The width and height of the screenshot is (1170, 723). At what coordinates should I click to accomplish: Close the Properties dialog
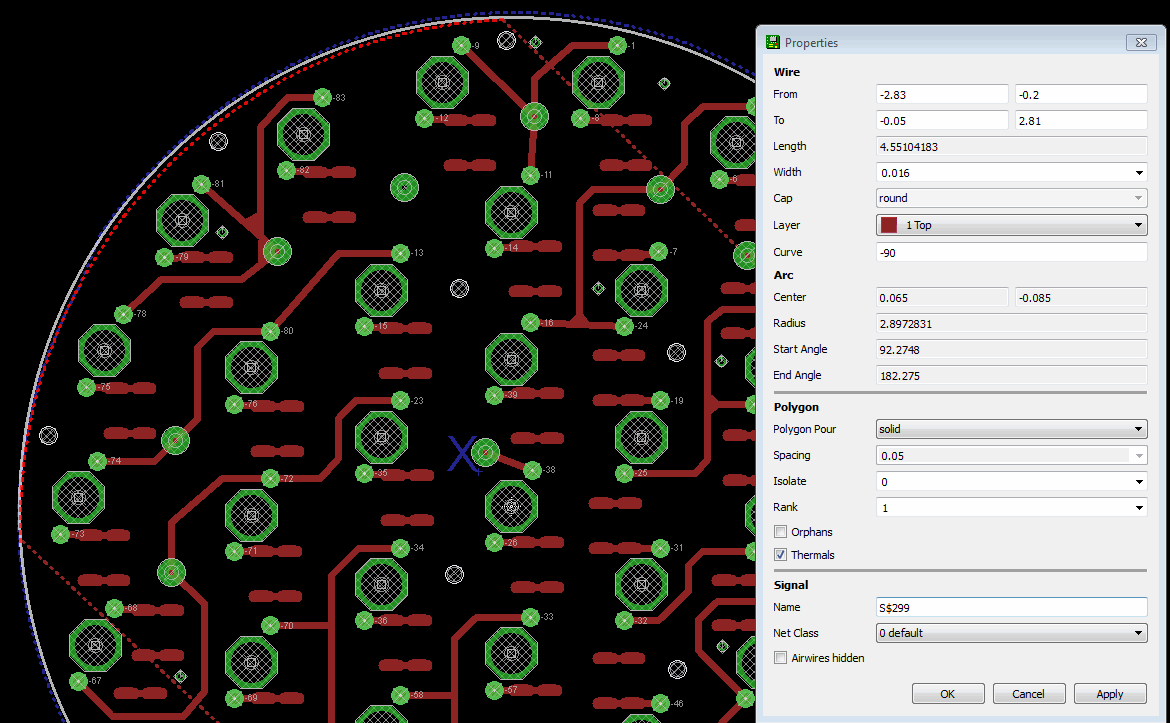tap(1140, 43)
